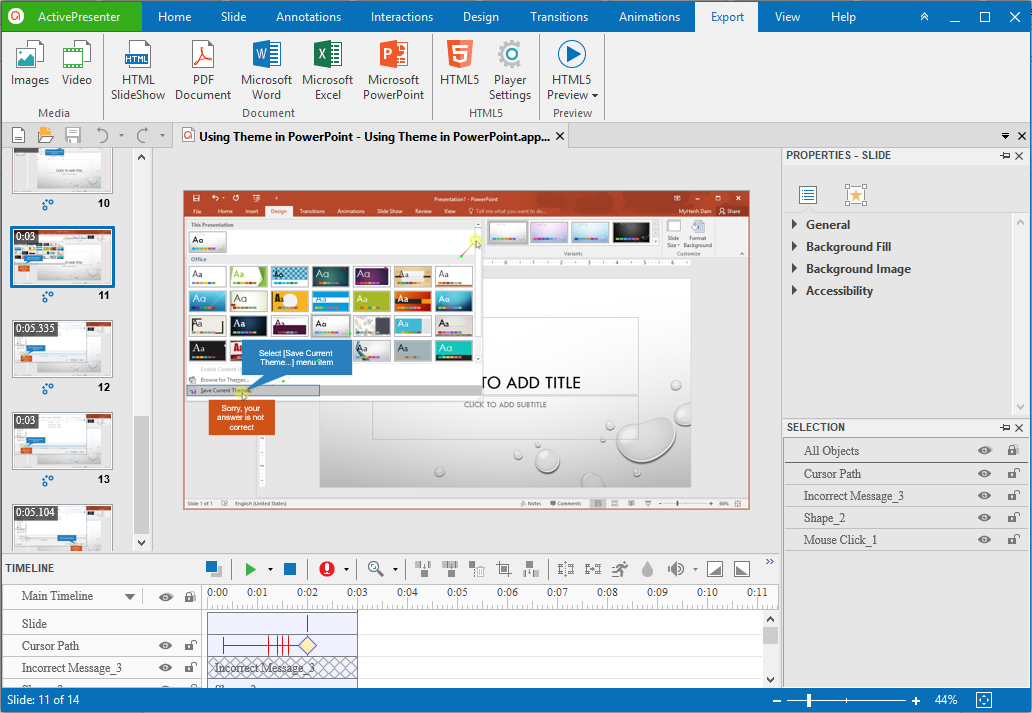Export project as Images
This screenshot has height=713, width=1032.
click(30, 63)
